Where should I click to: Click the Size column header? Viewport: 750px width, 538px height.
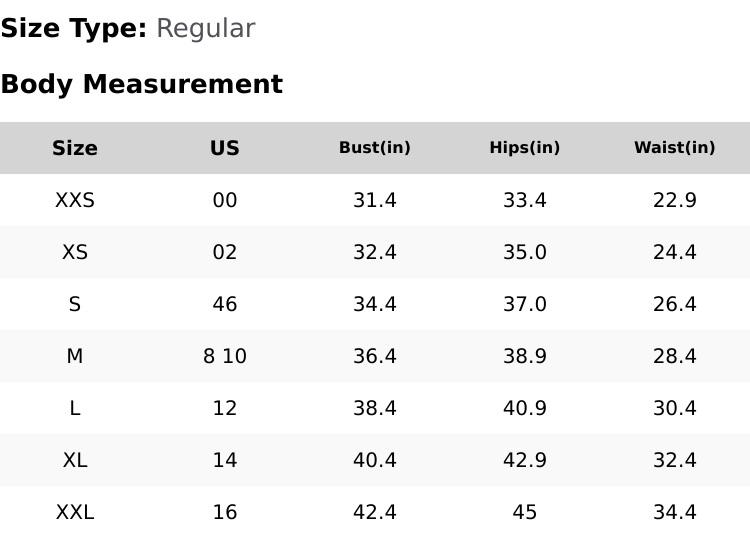click(x=75, y=148)
